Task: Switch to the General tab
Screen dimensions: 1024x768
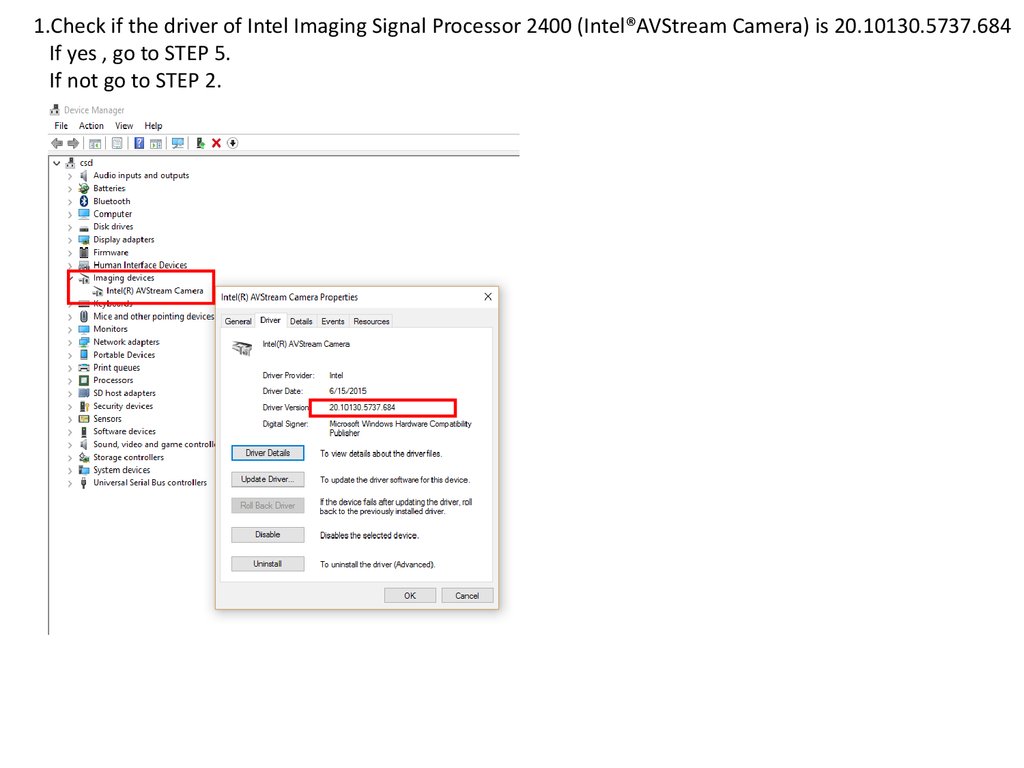Action: pos(238,321)
